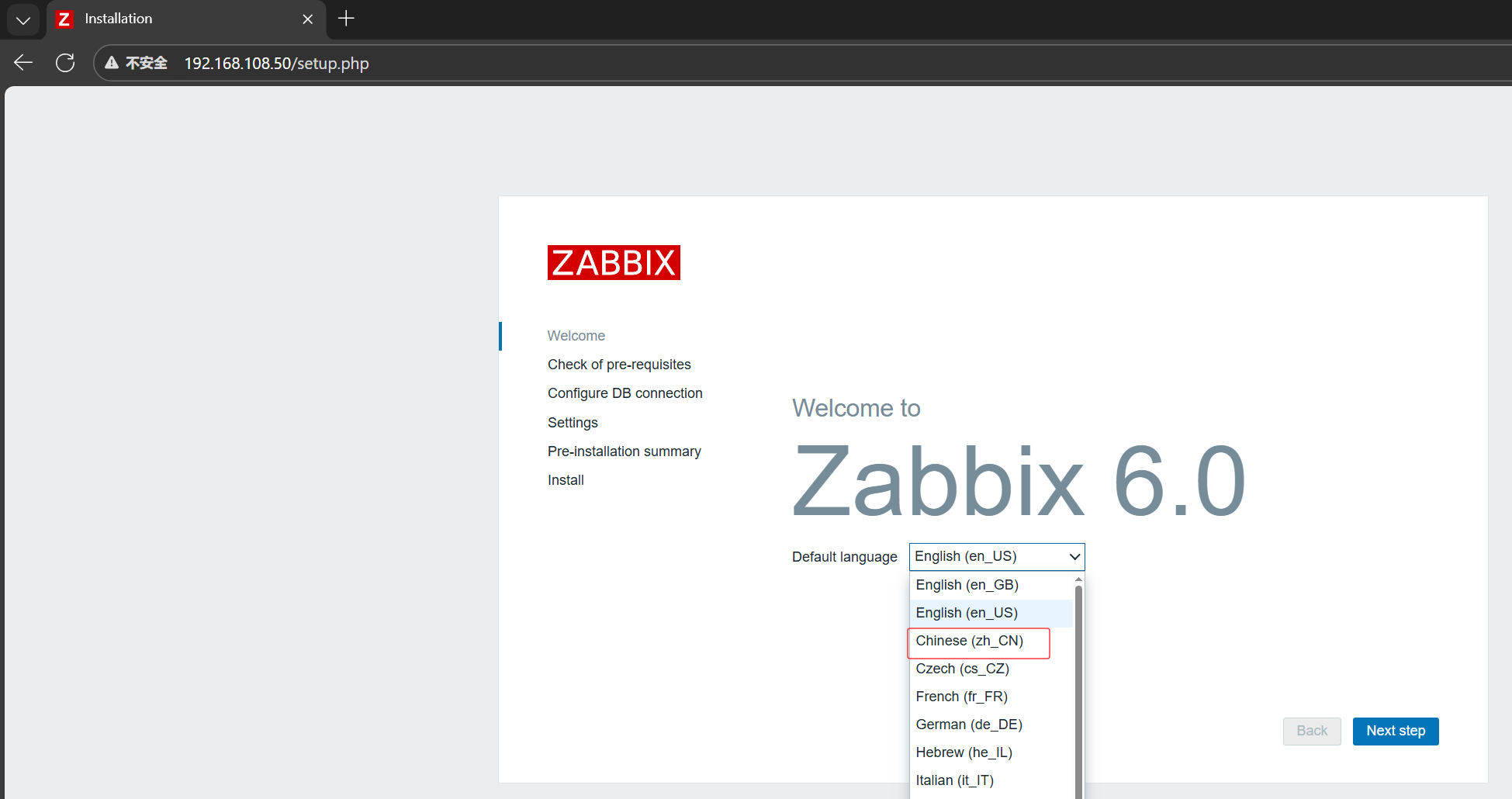This screenshot has height=799, width=1512.
Task: Close the Installation tab
Action: pos(308,19)
